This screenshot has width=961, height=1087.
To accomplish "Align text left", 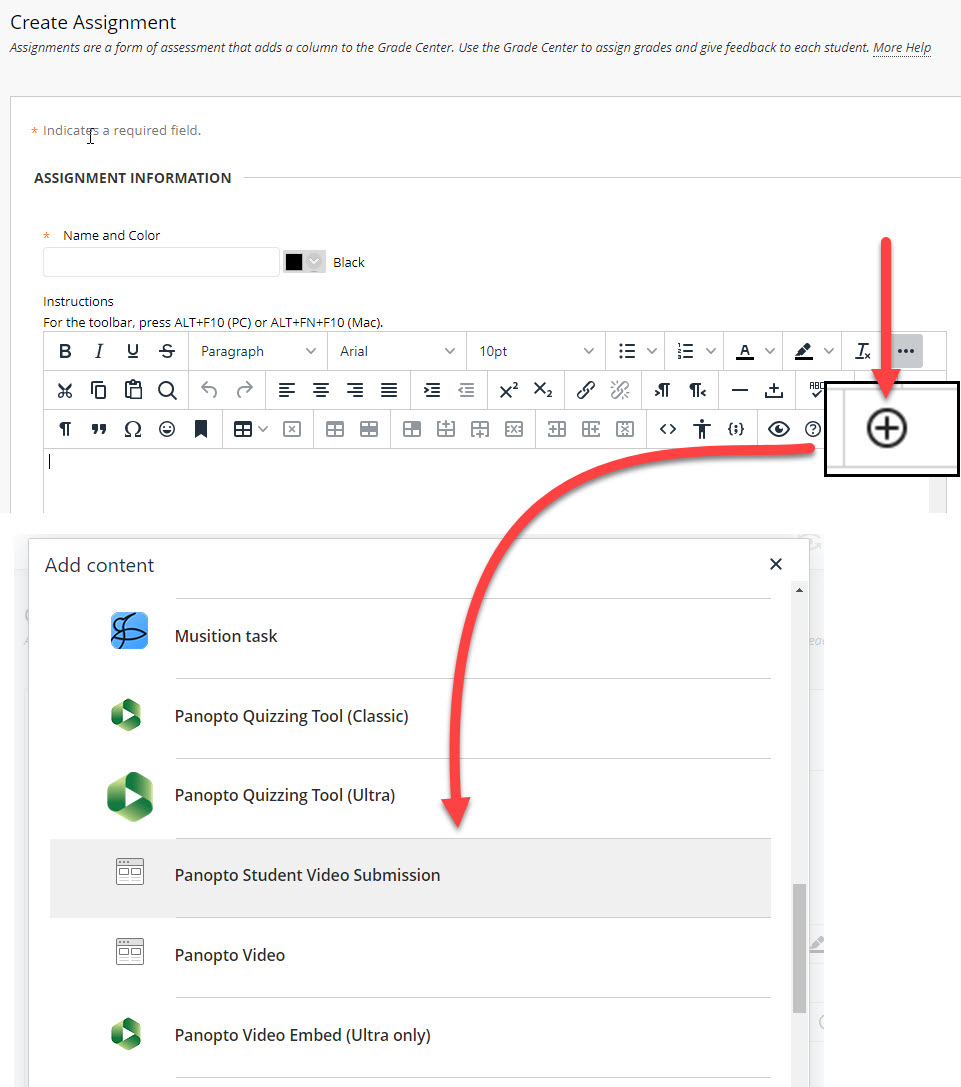I will coord(286,390).
